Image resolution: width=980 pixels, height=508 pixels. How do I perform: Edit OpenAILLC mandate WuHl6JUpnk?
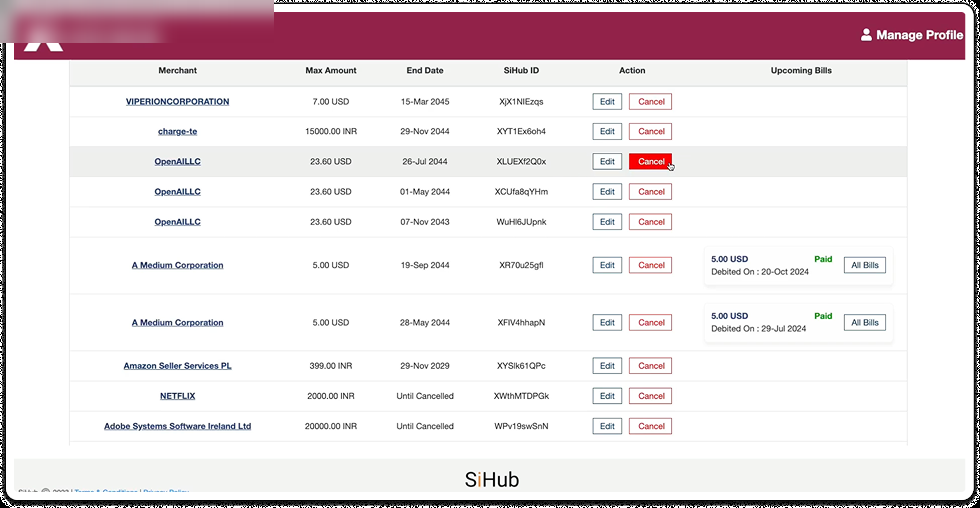tap(607, 222)
